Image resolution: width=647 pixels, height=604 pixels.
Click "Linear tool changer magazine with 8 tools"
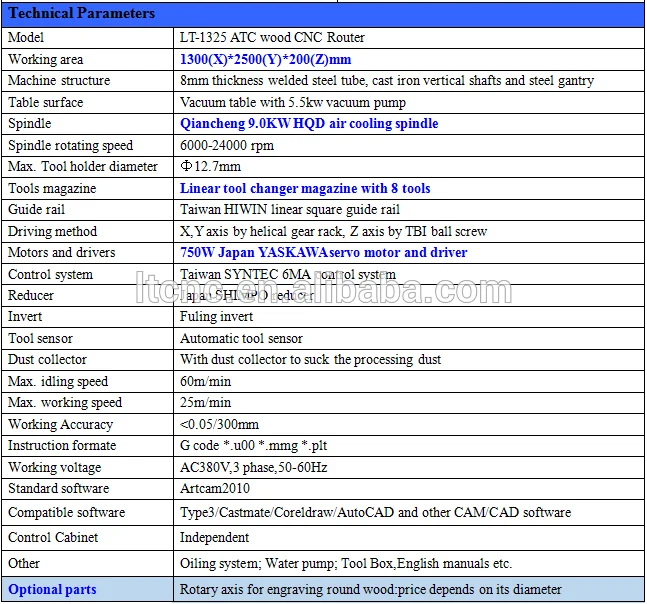coord(305,188)
